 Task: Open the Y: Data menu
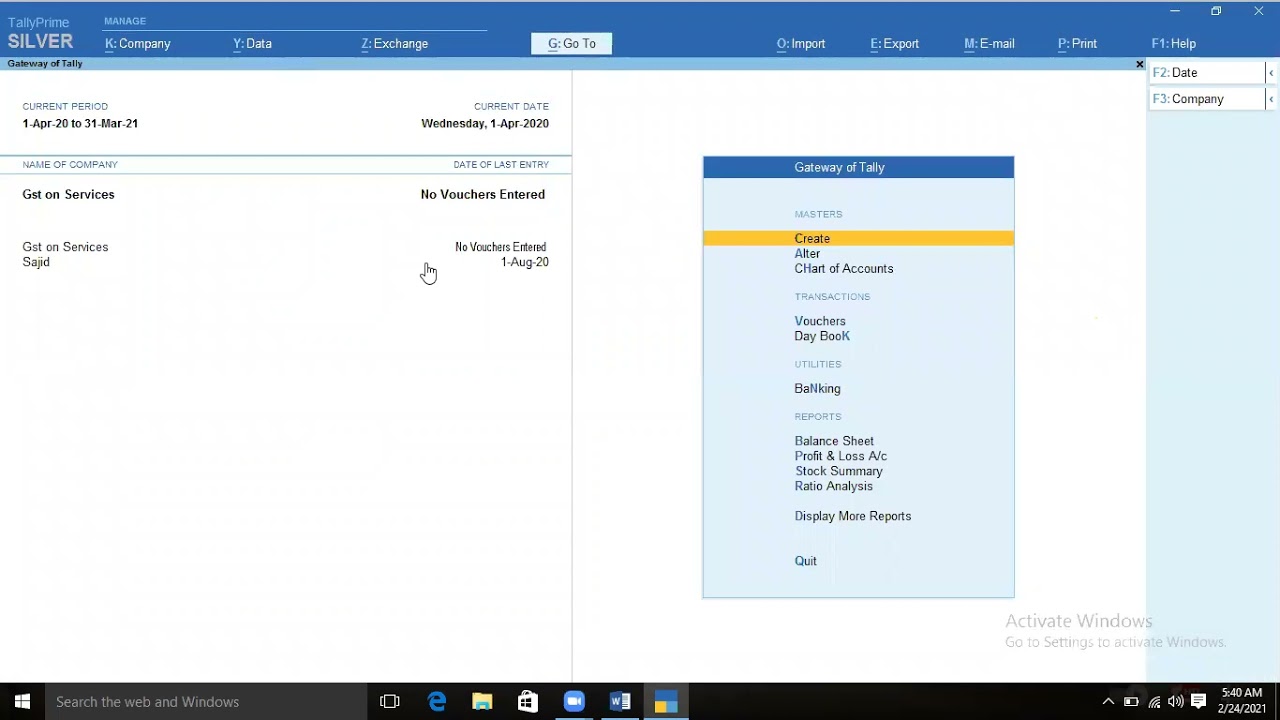[x=252, y=44]
